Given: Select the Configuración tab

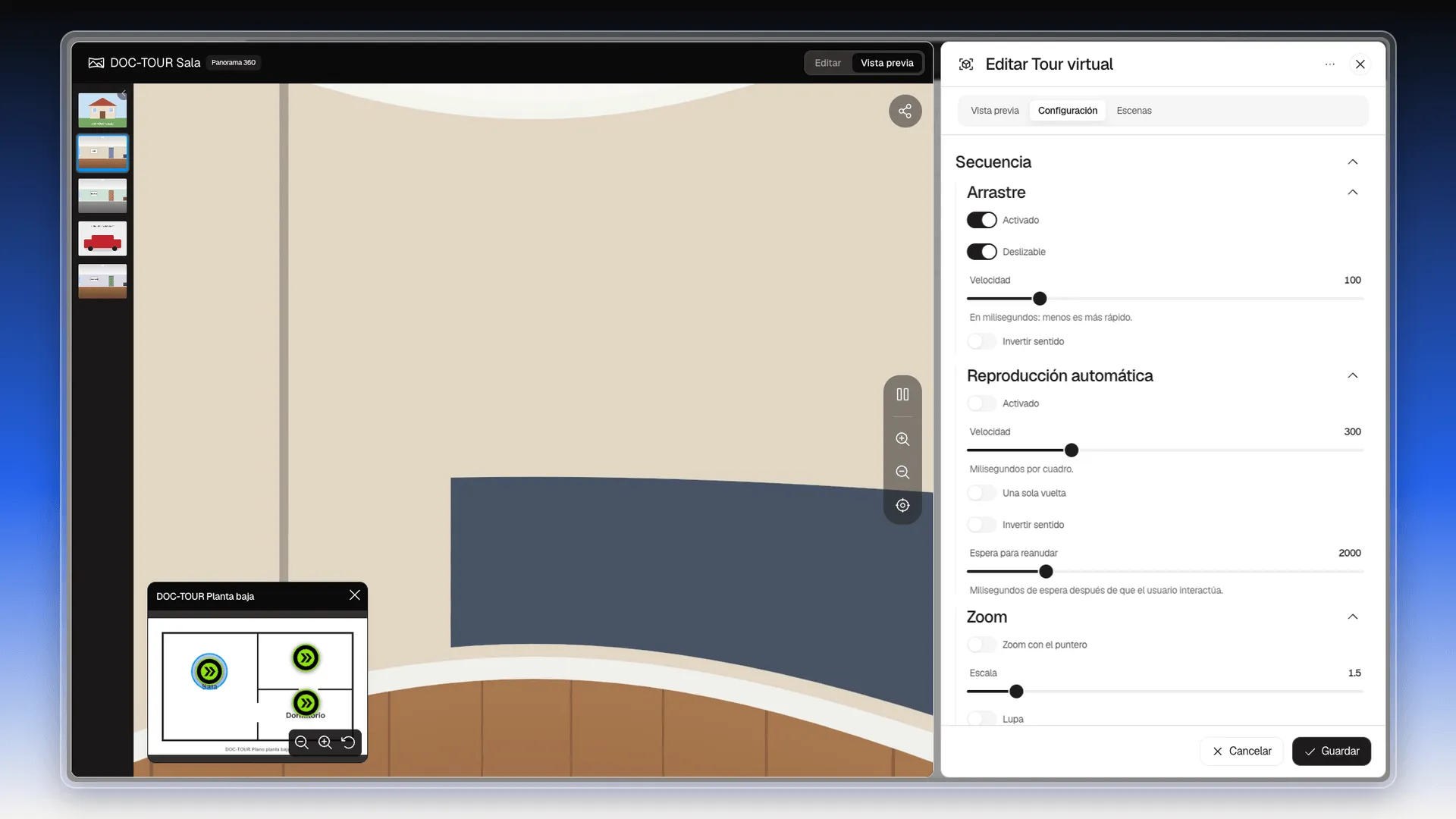Looking at the screenshot, I should (x=1067, y=111).
